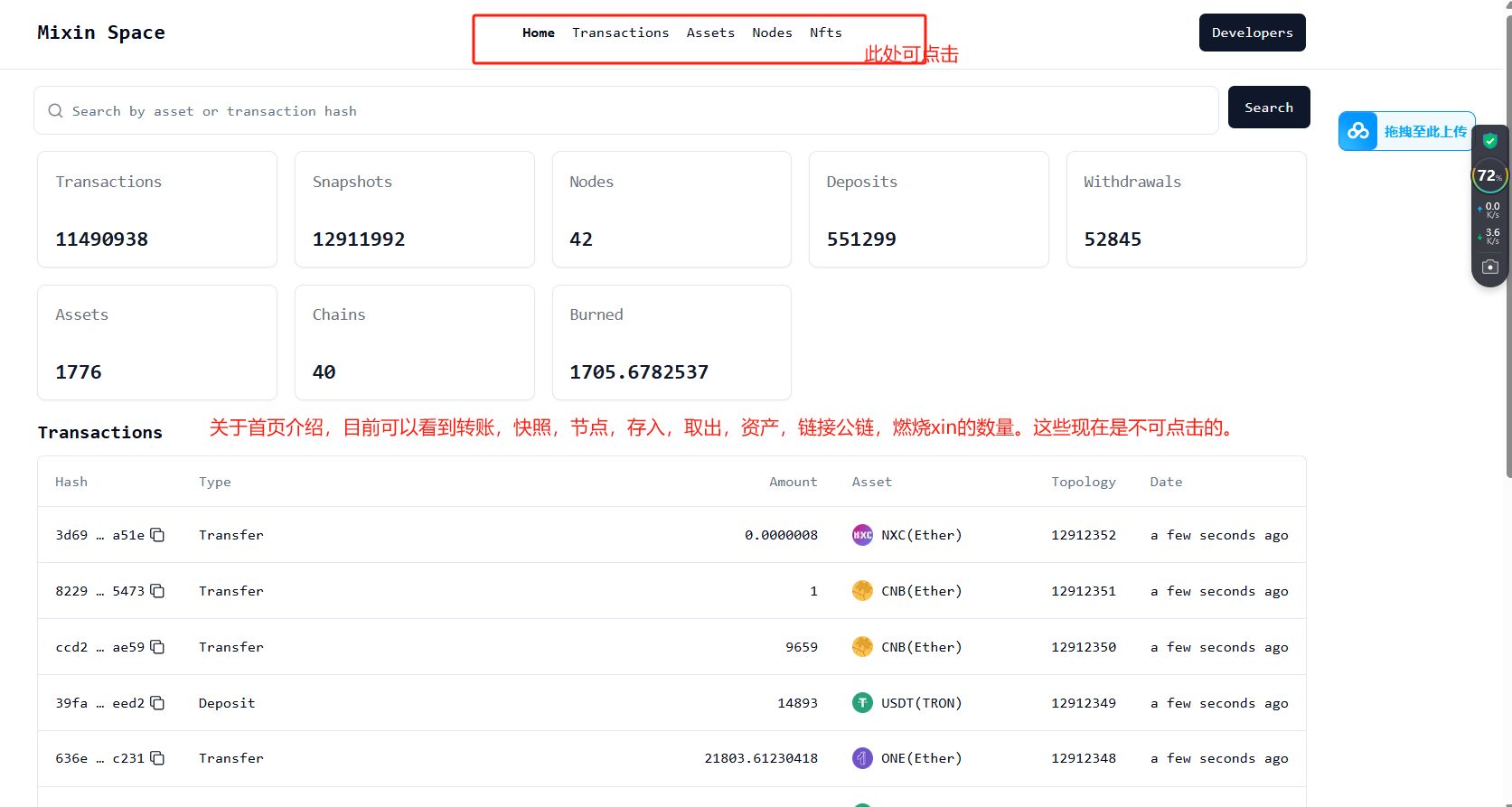Screen dimensions: 1512x807
Task: Click the NXC asset icon
Action: click(862, 535)
